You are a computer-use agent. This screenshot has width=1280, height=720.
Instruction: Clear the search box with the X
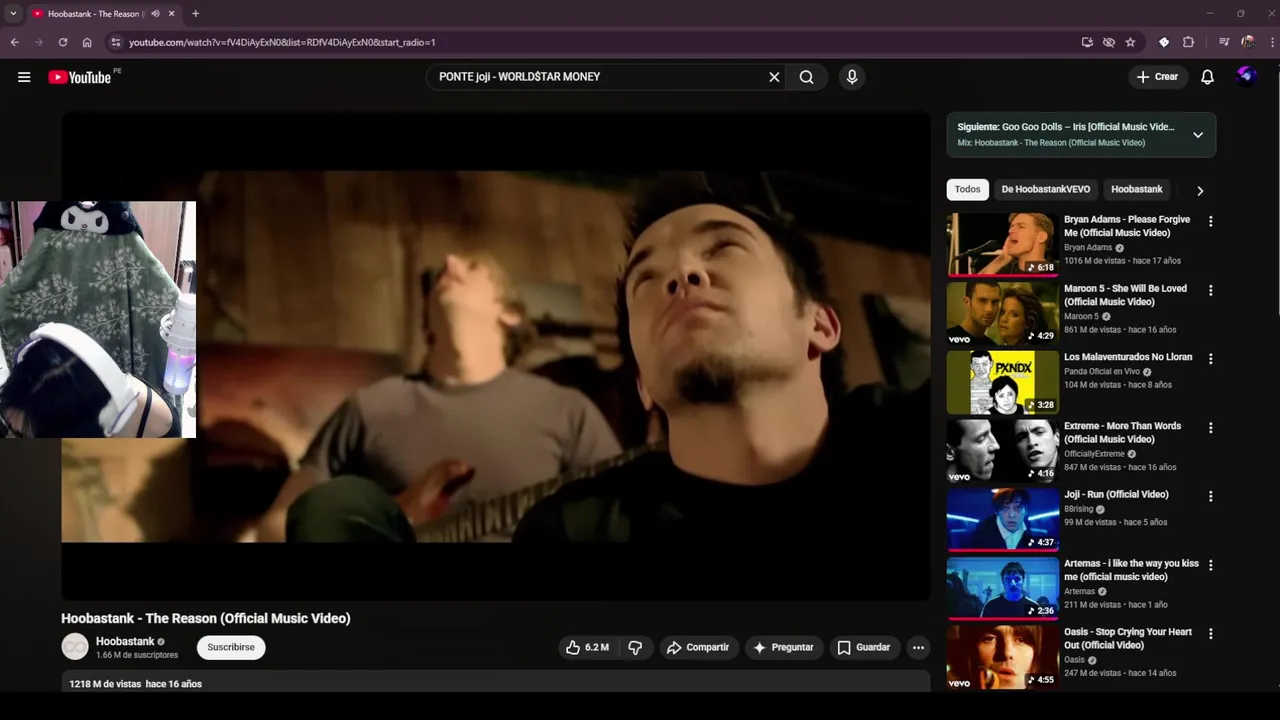(774, 77)
